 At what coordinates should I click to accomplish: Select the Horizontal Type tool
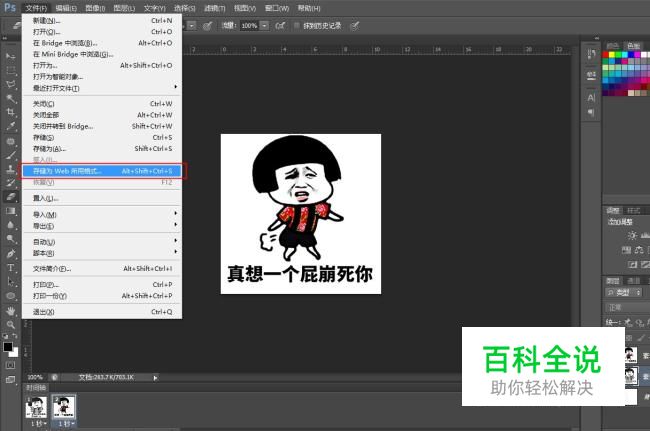10,268
